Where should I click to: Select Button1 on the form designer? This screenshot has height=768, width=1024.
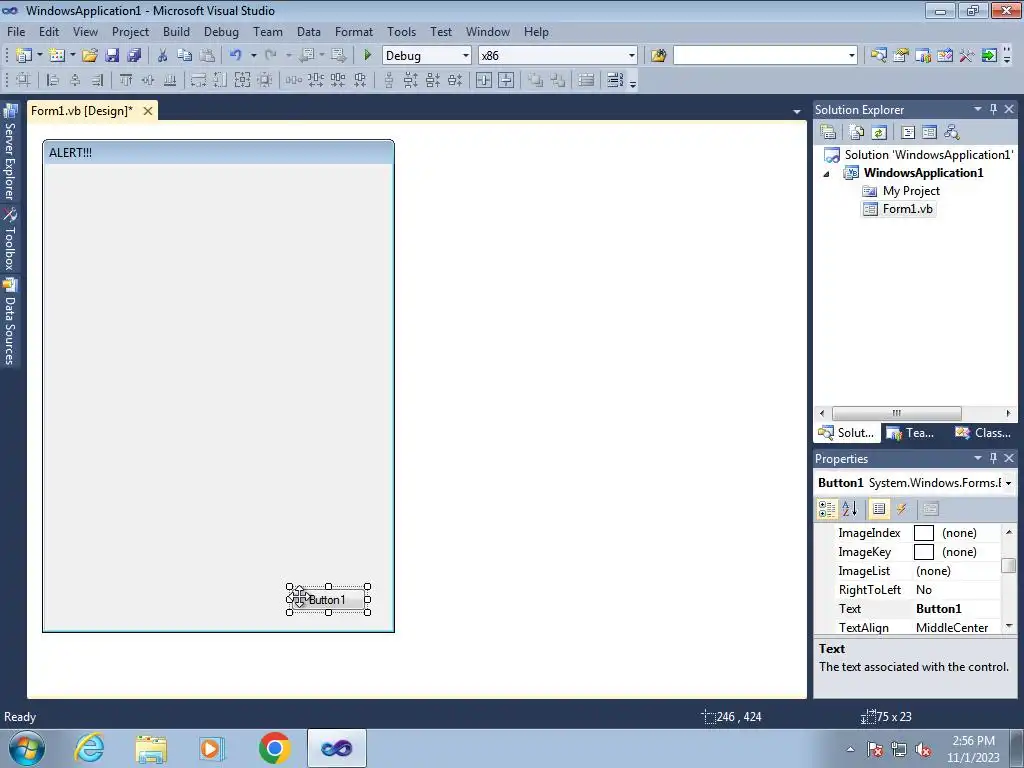[x=328, y=600]
